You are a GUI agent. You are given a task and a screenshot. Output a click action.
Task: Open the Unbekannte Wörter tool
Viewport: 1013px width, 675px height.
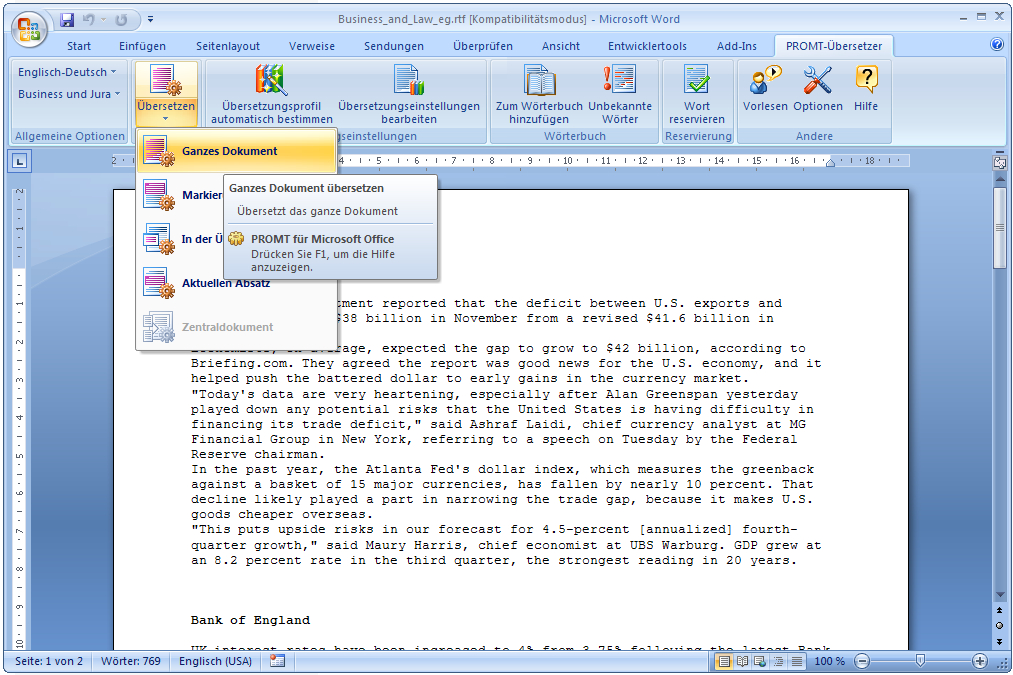tap(619, 80)
